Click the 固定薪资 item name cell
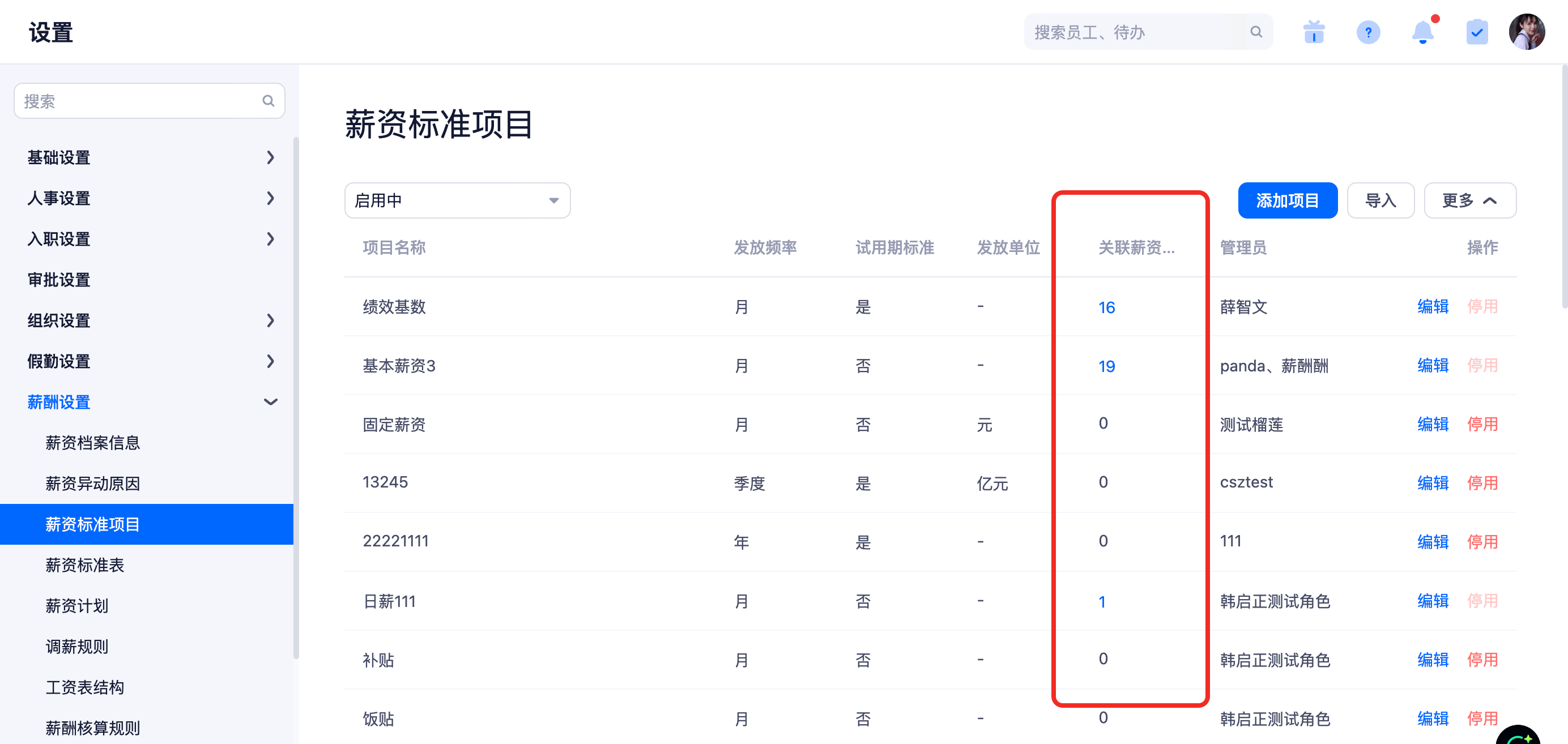Viewport: 1568px width, 744px height. coord(394,425)
